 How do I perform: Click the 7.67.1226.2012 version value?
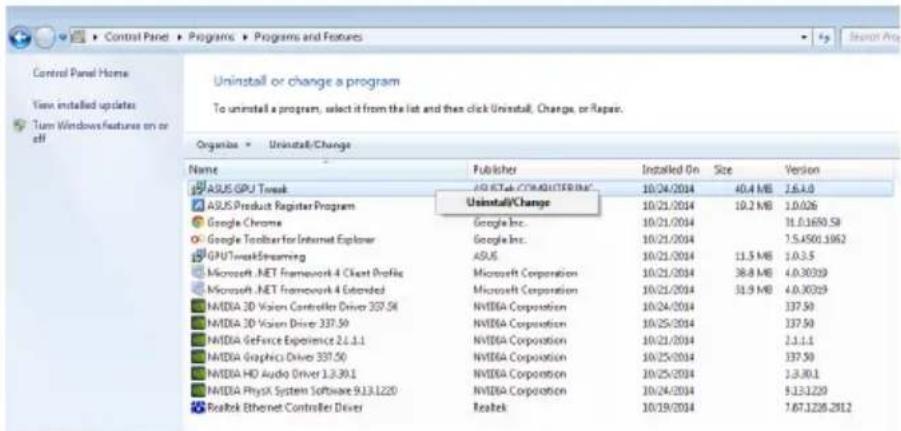point(818,408)
